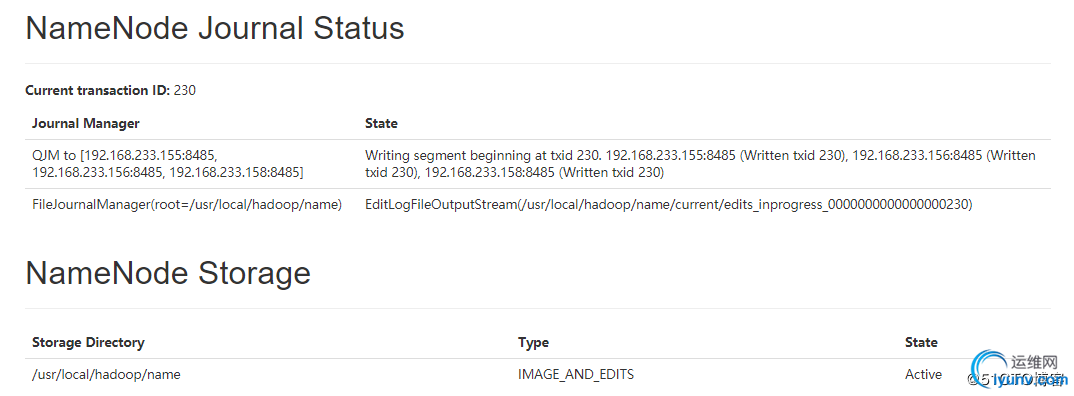
Task: Click the EditLogFileOutputStream path text
Action: [669, 205]
